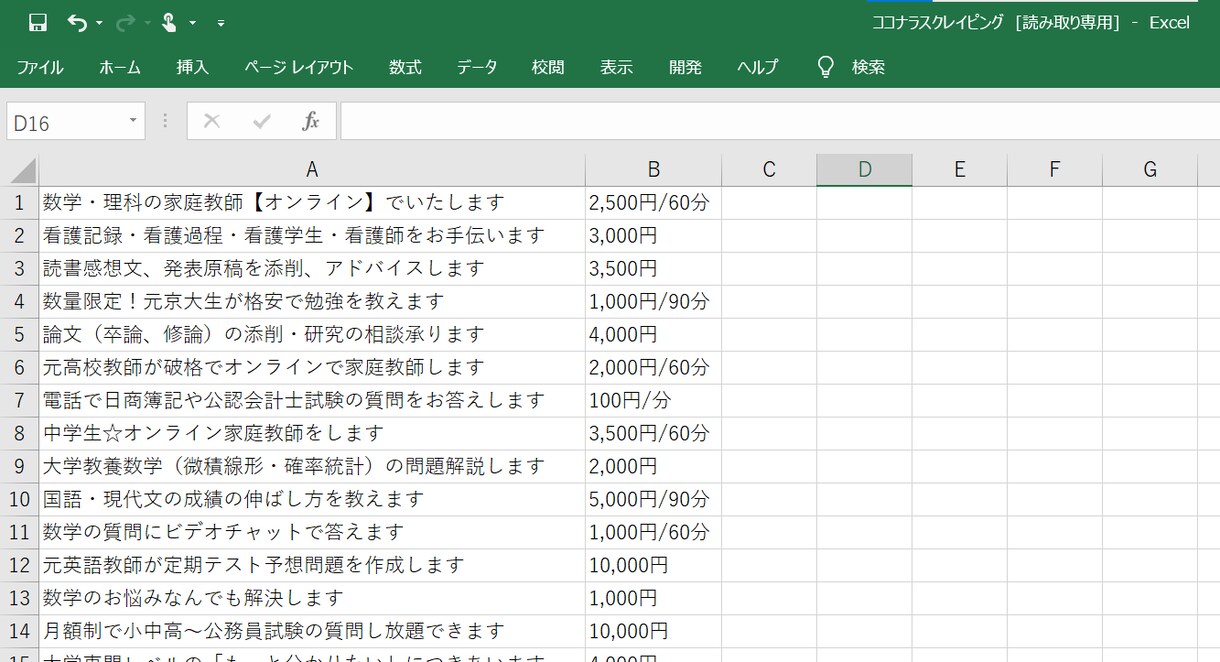Click the Name Box showing D16
Viewport: 1220px width, 662px height.
pyautogui.click(x=65, y=122)
